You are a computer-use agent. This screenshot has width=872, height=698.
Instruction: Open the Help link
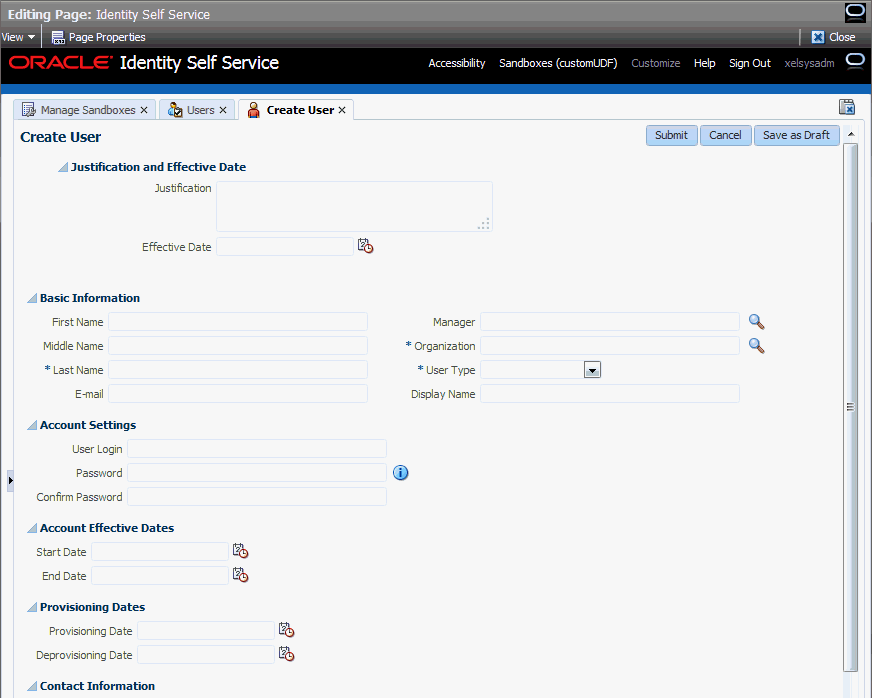704,63
